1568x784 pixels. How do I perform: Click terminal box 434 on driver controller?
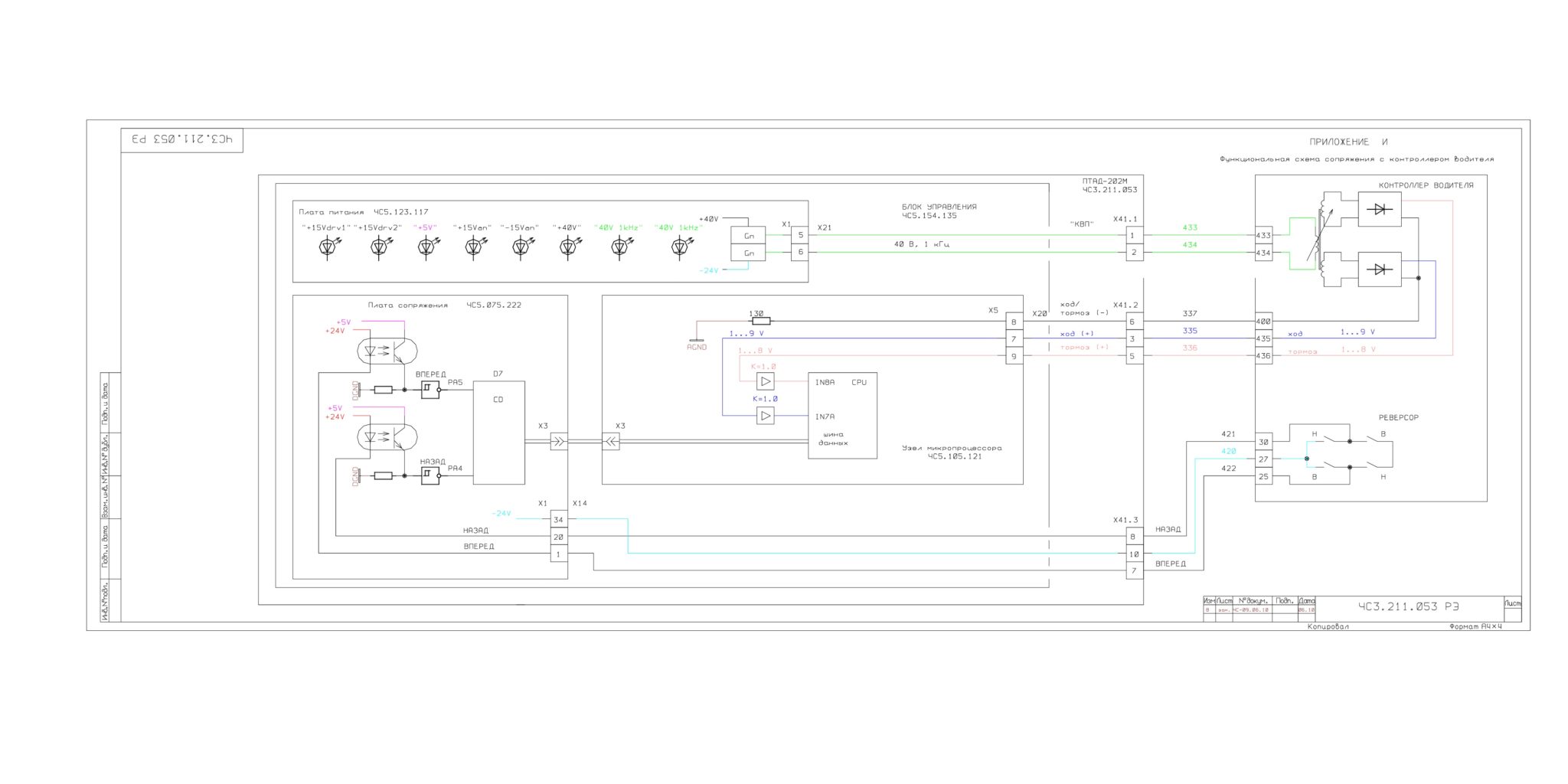(1263, 253)
